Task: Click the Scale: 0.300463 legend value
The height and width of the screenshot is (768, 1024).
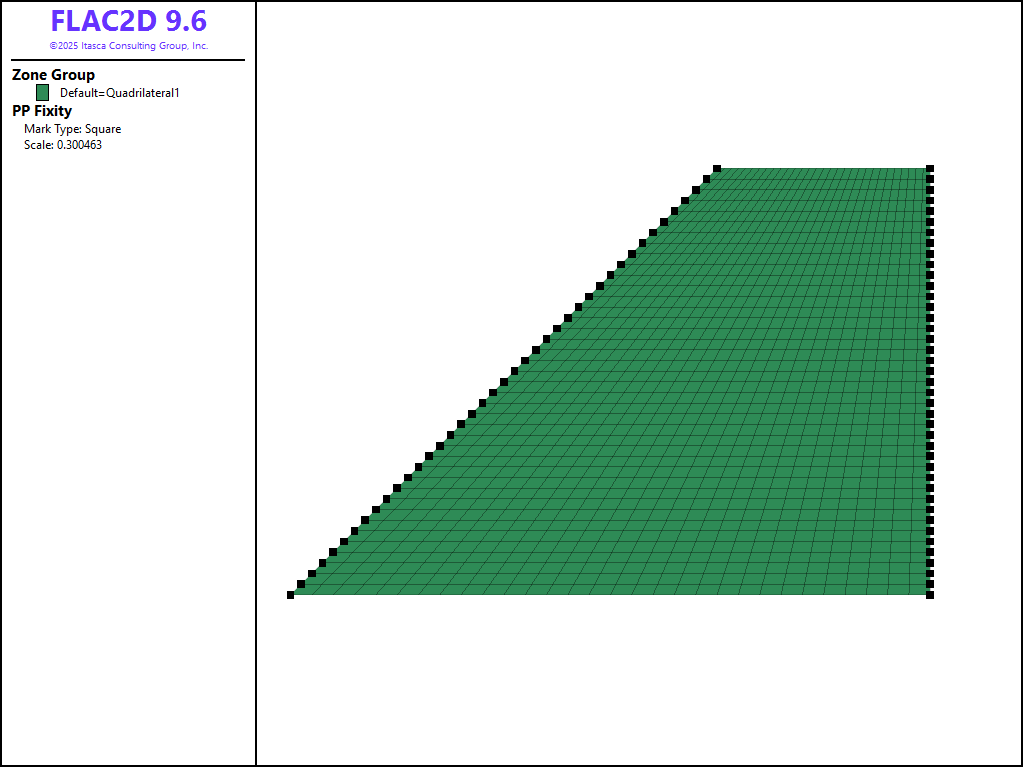Action: 63,145
